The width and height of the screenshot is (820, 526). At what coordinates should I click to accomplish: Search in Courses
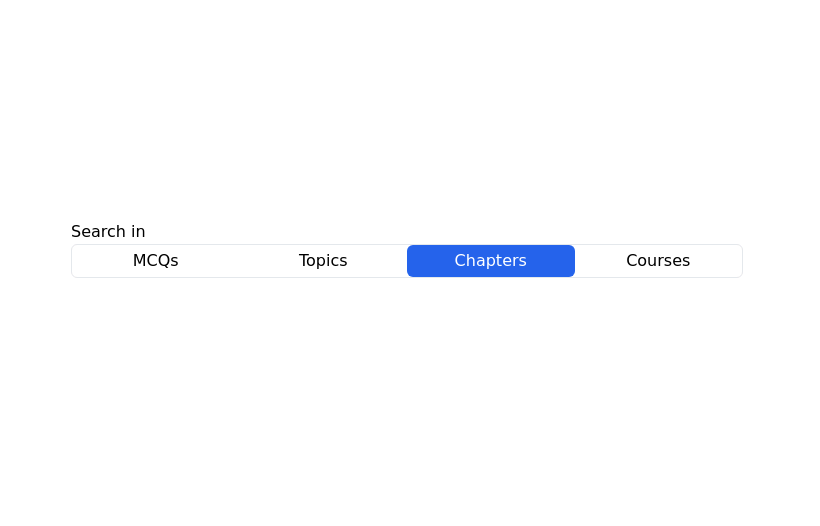(x=658, y=261)
